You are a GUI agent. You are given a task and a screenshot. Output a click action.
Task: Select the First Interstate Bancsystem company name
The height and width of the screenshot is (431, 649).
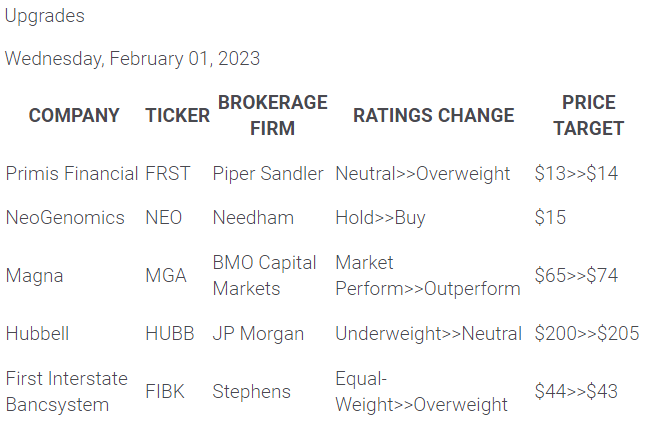(x=67, y=391)
